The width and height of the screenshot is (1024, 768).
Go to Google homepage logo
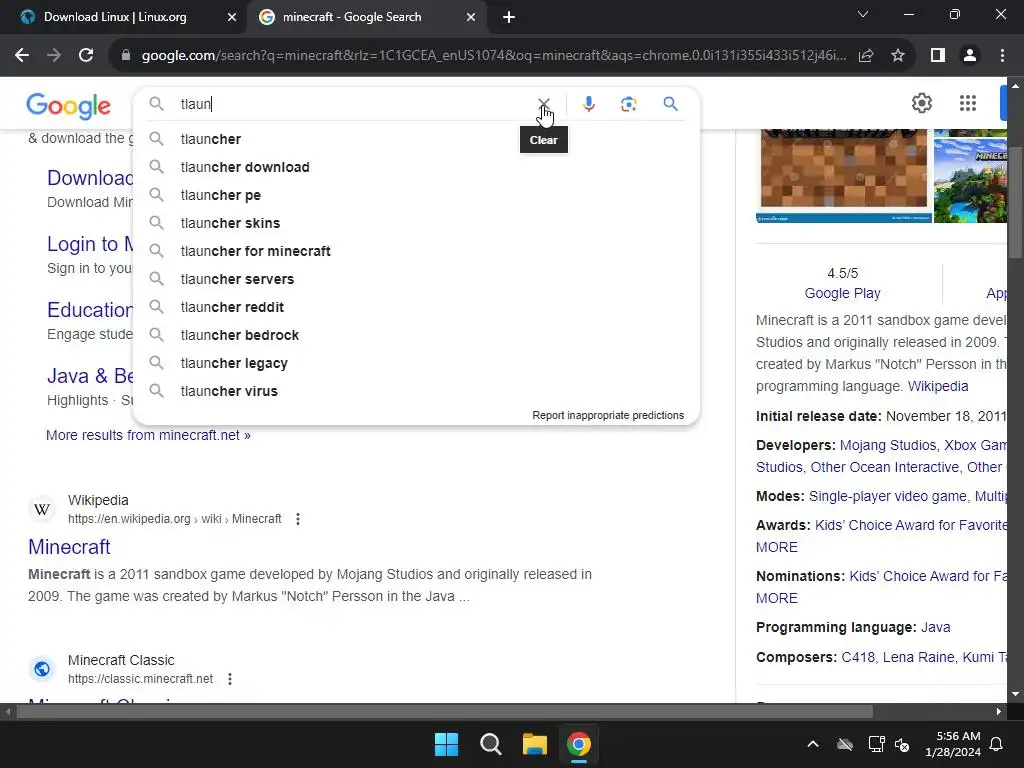pyautogui.click(x=69, y=106)
